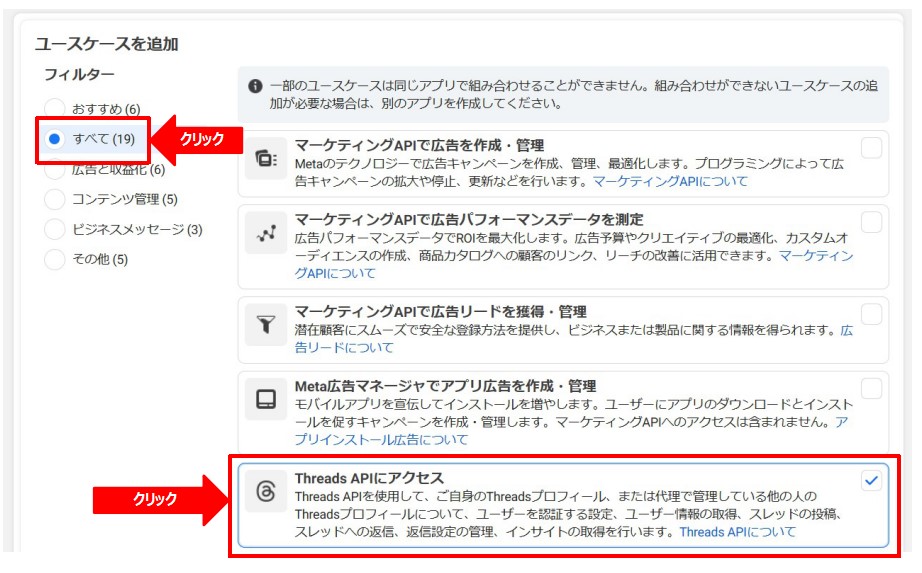The image size is (922, 573).
Task: Select the ビジネスメッセージ (3) filter radio button
Action: click(x=55, y=229)
